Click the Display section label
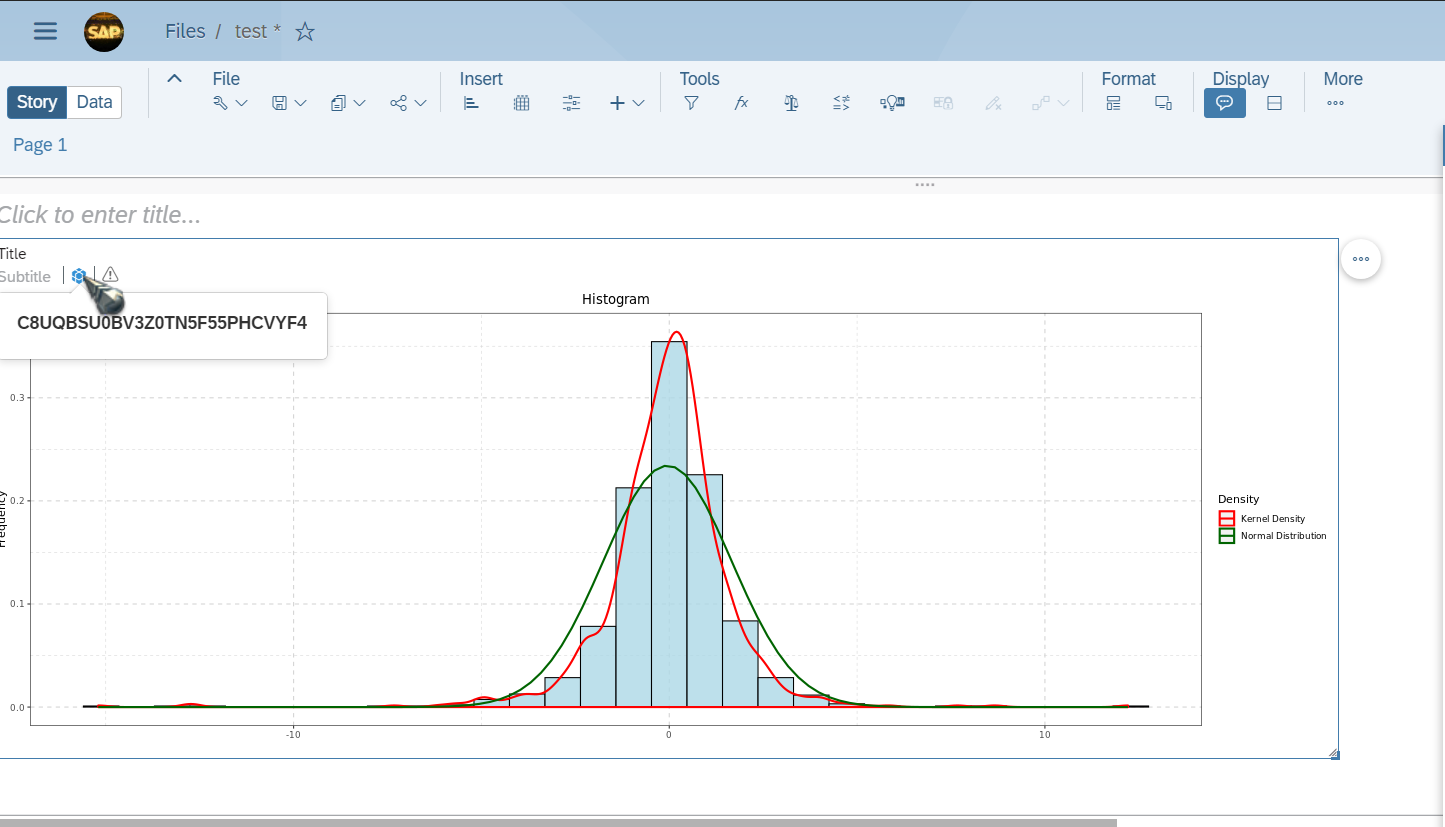The image size is (1445, 827). pyautogui.click(x=1241, y=79)
